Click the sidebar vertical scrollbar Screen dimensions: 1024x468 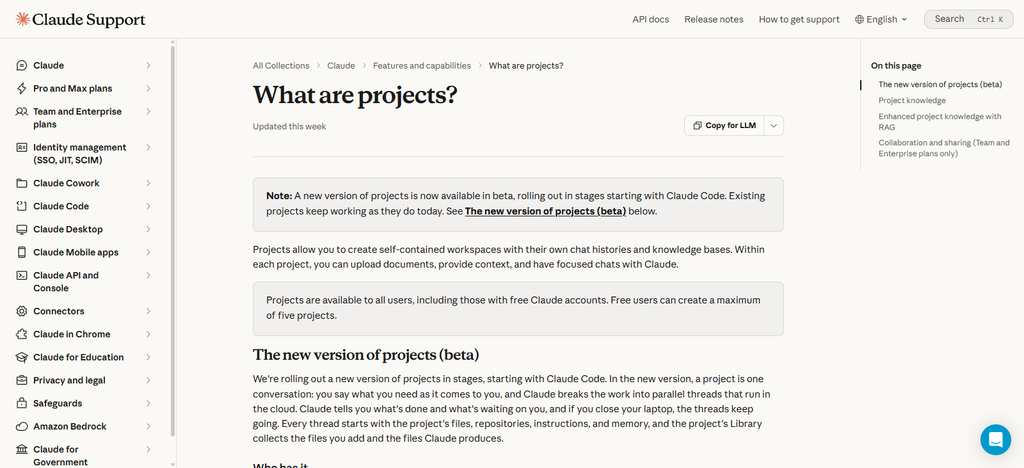click(172, 240)
